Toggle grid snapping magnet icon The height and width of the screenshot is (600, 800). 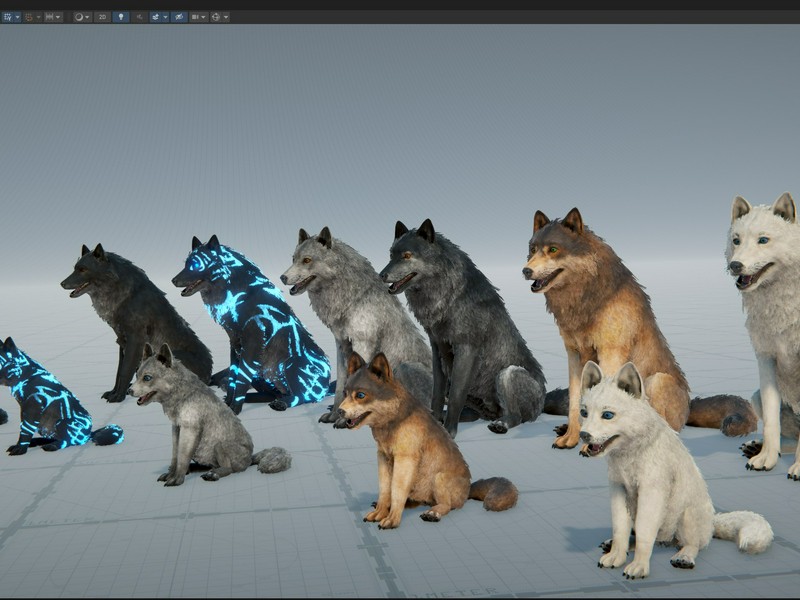pyautogui.click(x=29, y=17)
